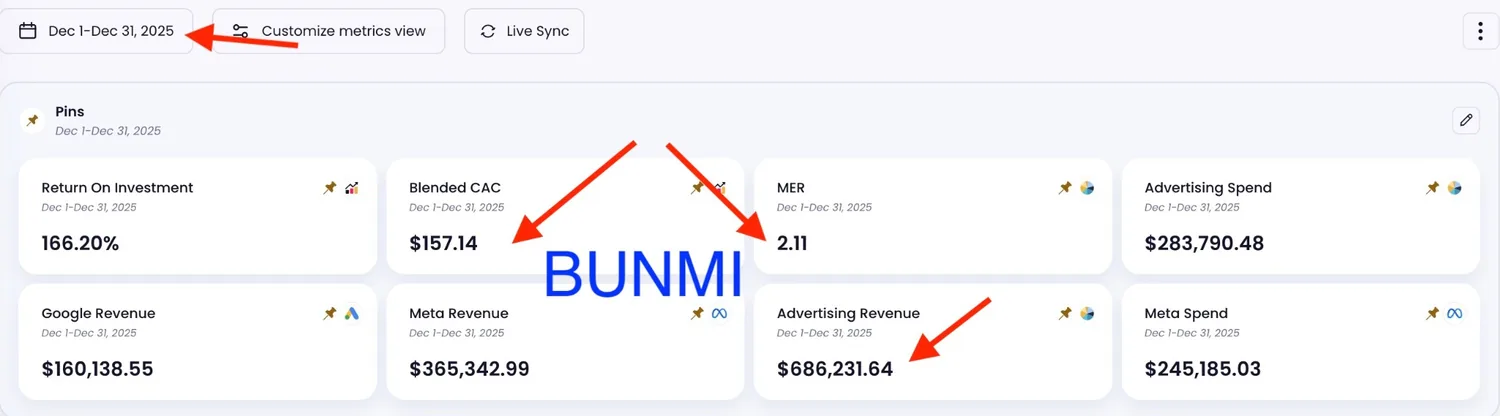Click the pin badge beside Pins heading

coord(33,121)
